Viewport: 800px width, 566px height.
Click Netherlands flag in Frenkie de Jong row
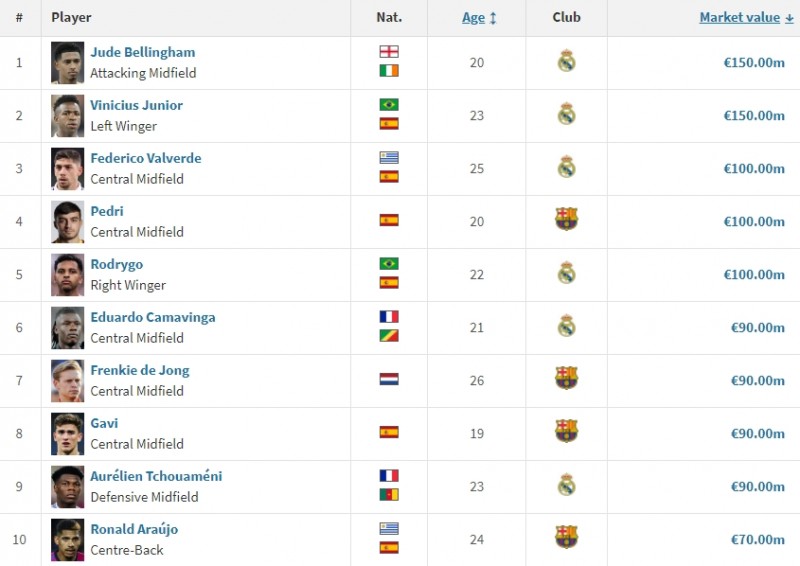pyautogui.click(x=389, y=380)
